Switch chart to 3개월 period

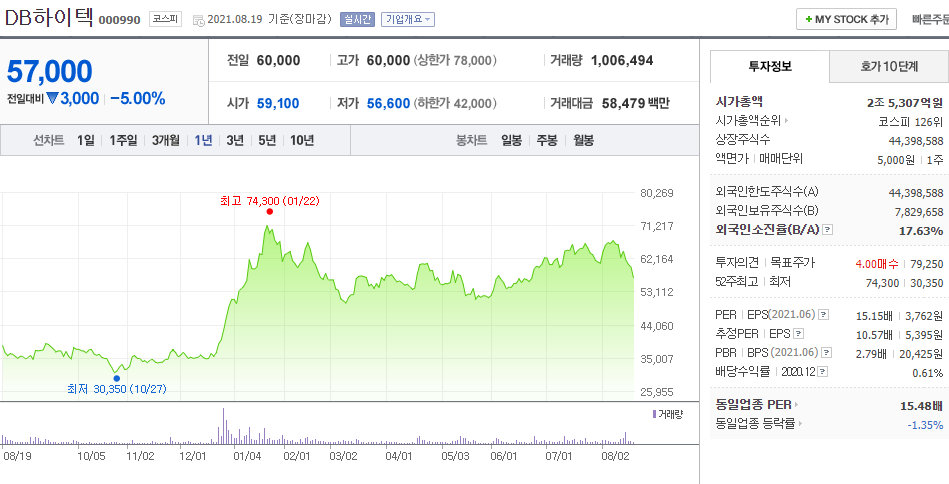[167, 140]
